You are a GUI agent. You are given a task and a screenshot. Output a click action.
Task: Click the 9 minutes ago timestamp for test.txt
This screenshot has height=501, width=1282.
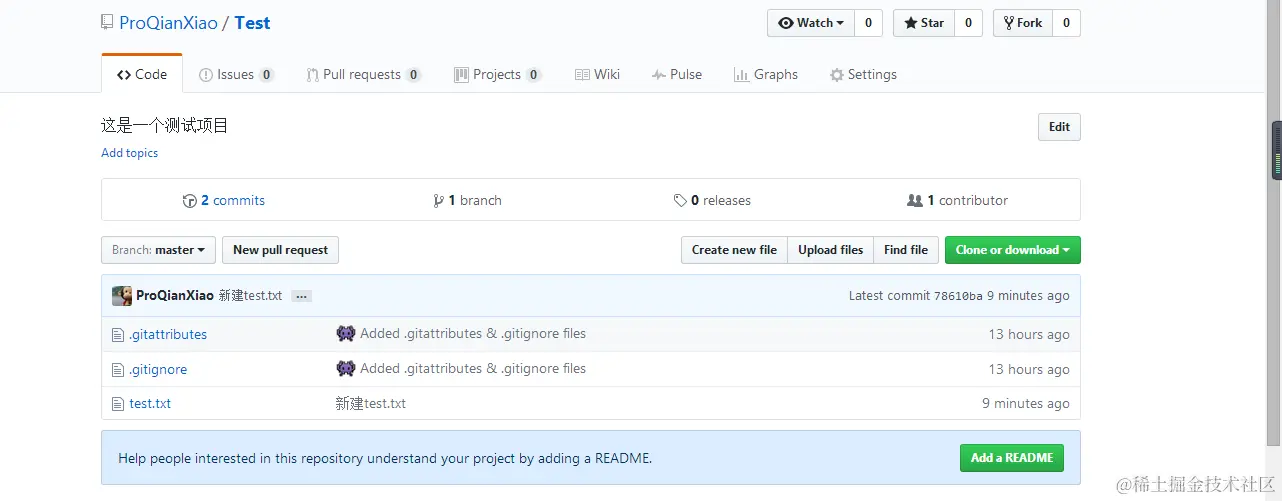pos(1026,404)
